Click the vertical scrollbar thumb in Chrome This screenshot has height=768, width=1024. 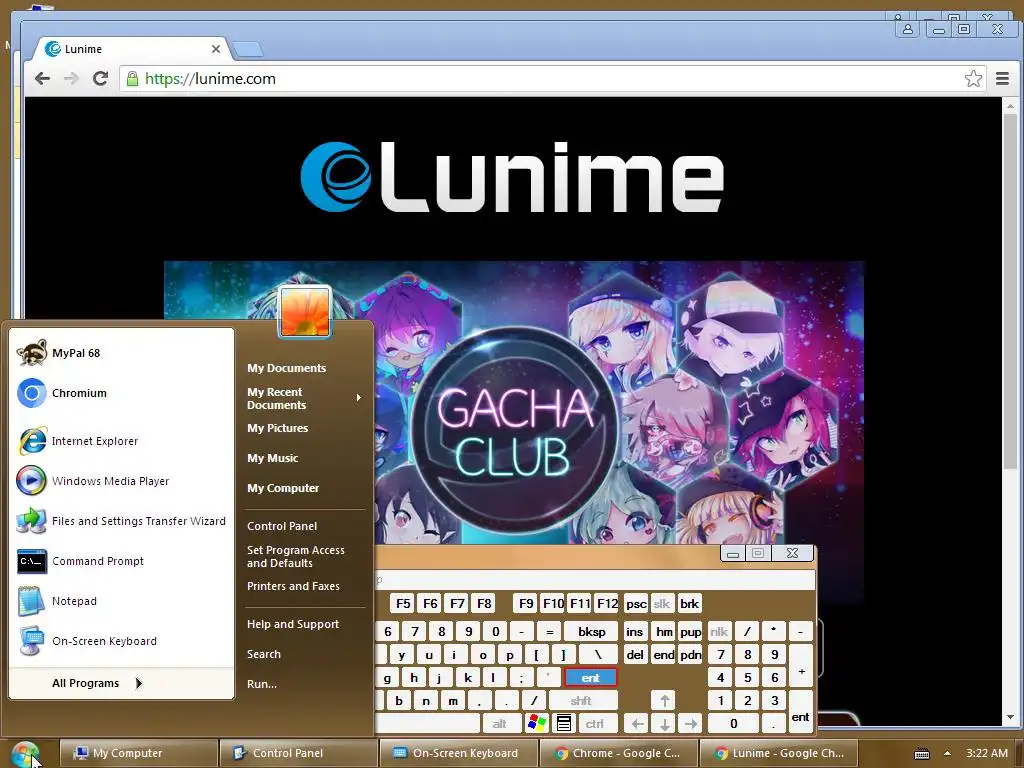coord(1010,291)
